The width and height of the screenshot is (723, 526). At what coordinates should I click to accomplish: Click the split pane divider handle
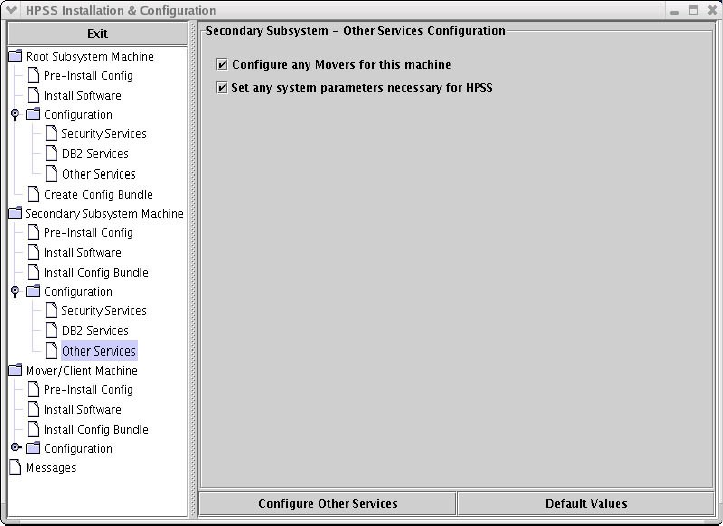[193, 270]
